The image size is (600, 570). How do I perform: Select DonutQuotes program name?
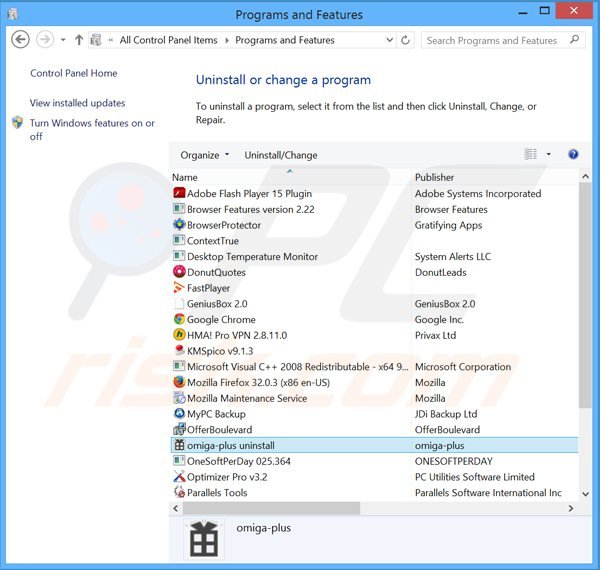(216, 272)
